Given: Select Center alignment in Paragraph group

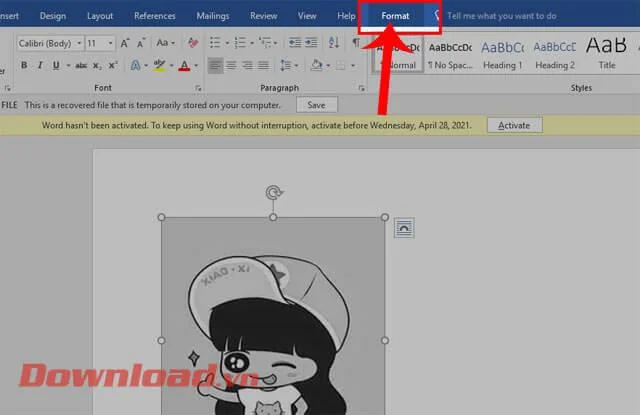Looking at the screenshot, I should 232,65.
